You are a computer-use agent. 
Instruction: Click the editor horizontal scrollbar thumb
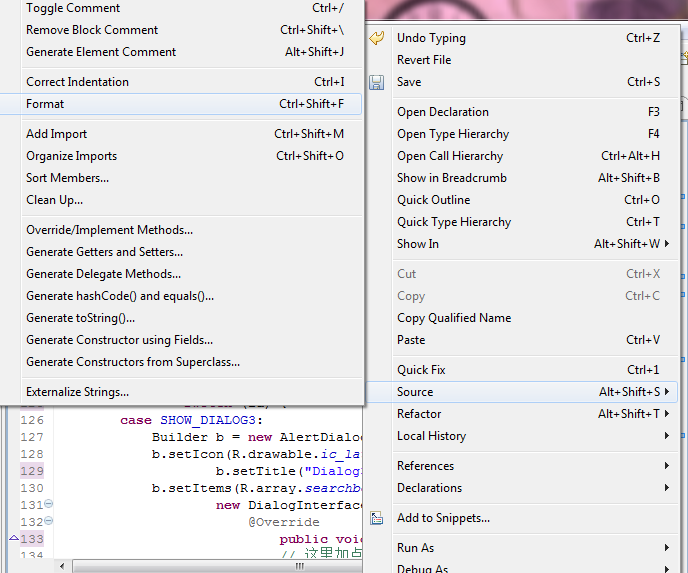[x=217, y=566]
